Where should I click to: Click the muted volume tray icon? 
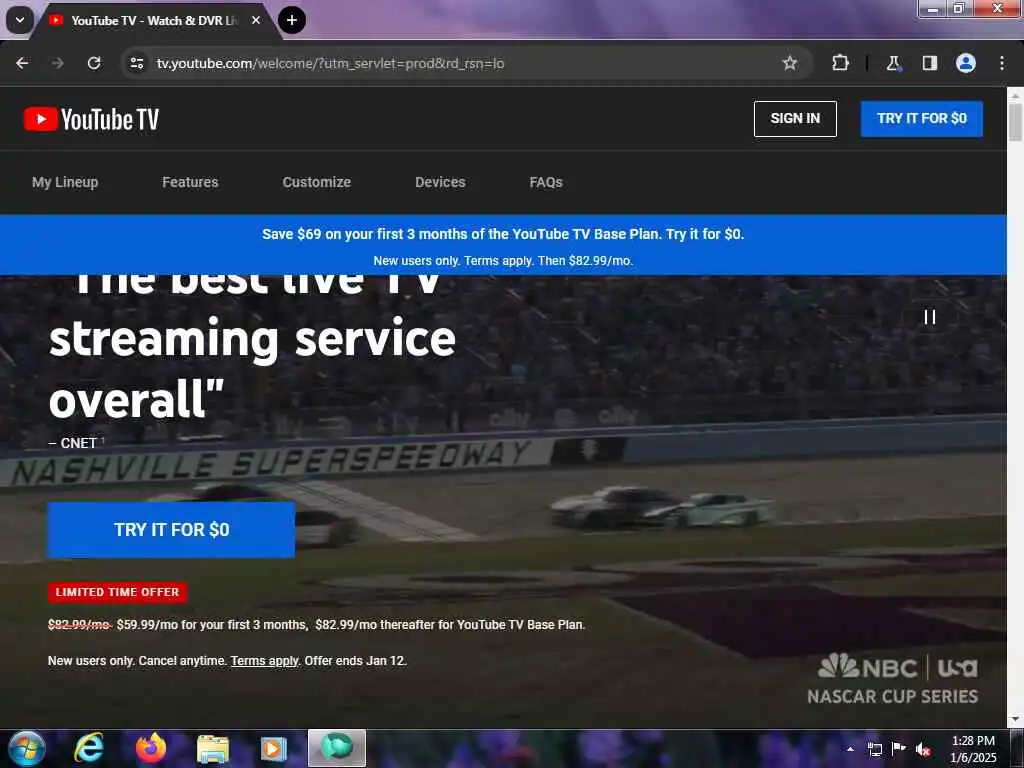923,749
